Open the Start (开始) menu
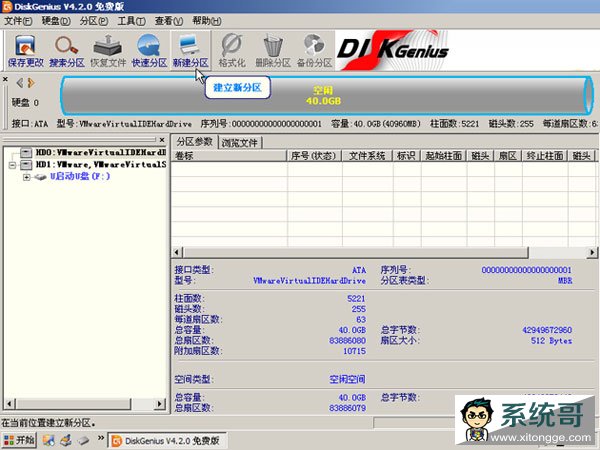The width and height of the screenshot is (600, 450). point(19,440)
